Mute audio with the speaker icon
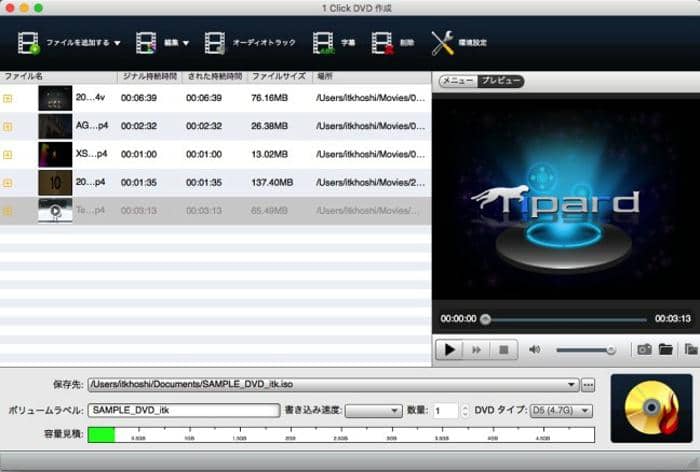The width and height of the screenshot is (700, 472). pyautogui.click(x=534, y=350)
